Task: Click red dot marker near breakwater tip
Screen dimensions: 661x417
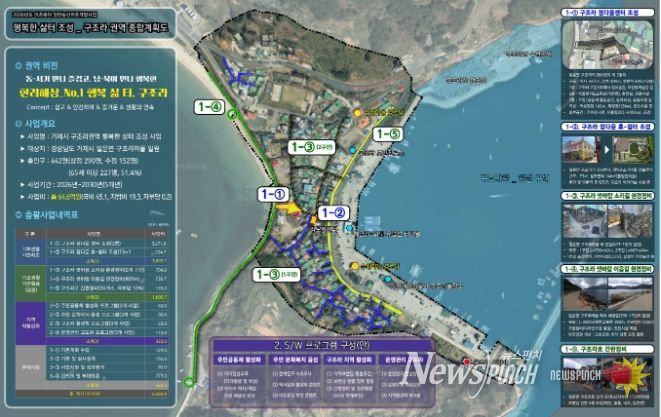Action: tap(467, 362)
